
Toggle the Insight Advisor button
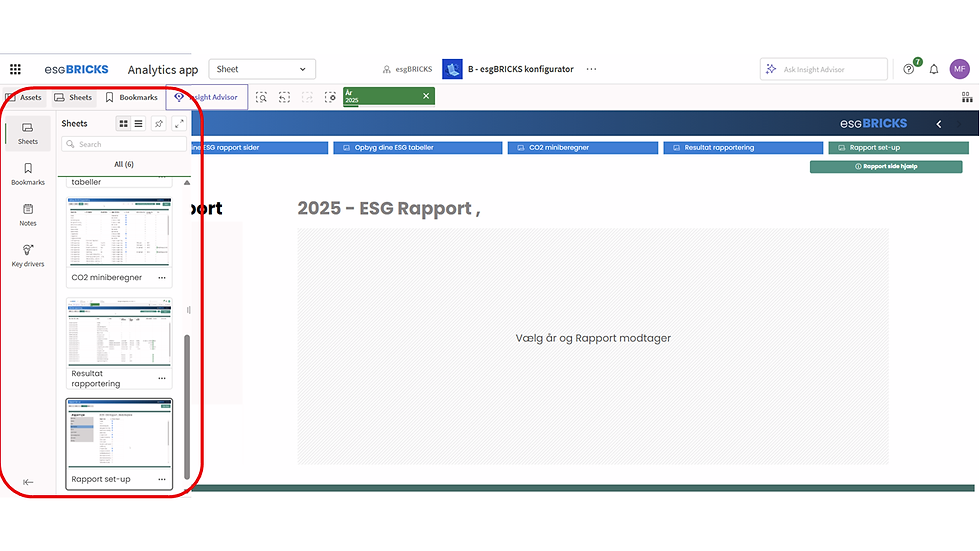(x=206, y=97)
